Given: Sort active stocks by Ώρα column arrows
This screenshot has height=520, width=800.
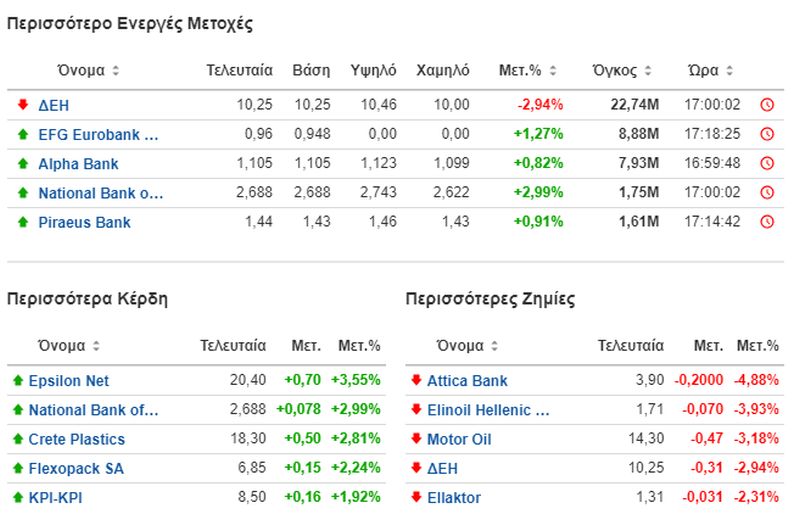Looking at the screenshot, I should [x=730, y=70].
